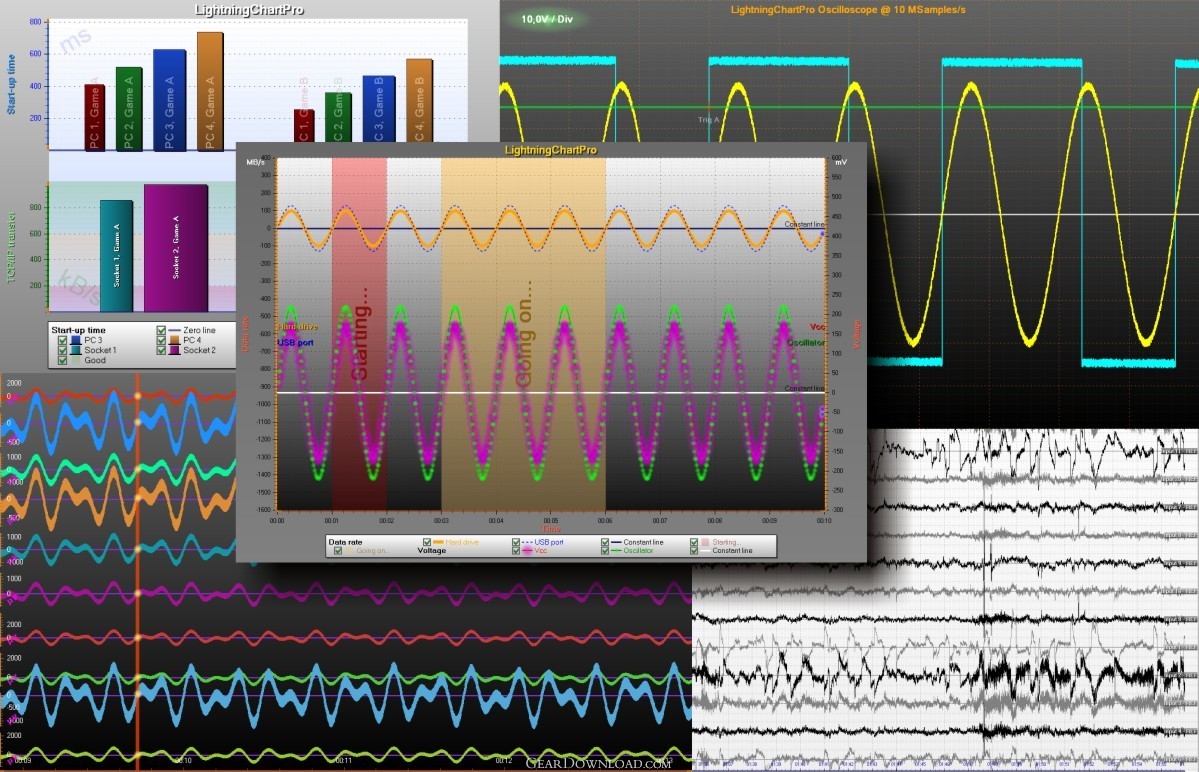The image size is (1199, 772).
Task: Select the PC 1, Game A bar
Action: click(x=95, y=118)
